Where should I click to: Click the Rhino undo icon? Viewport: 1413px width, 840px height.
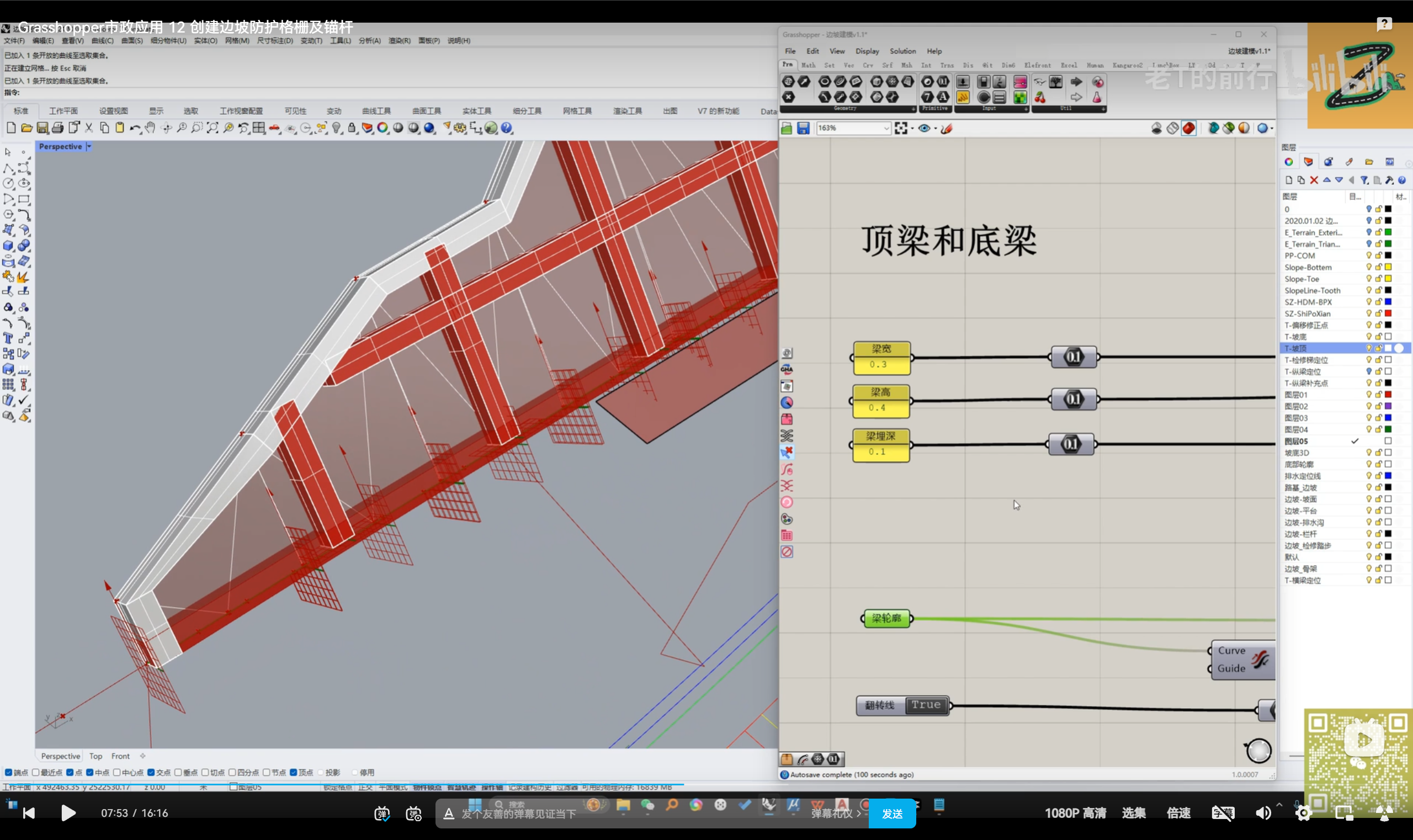[134, 128]
